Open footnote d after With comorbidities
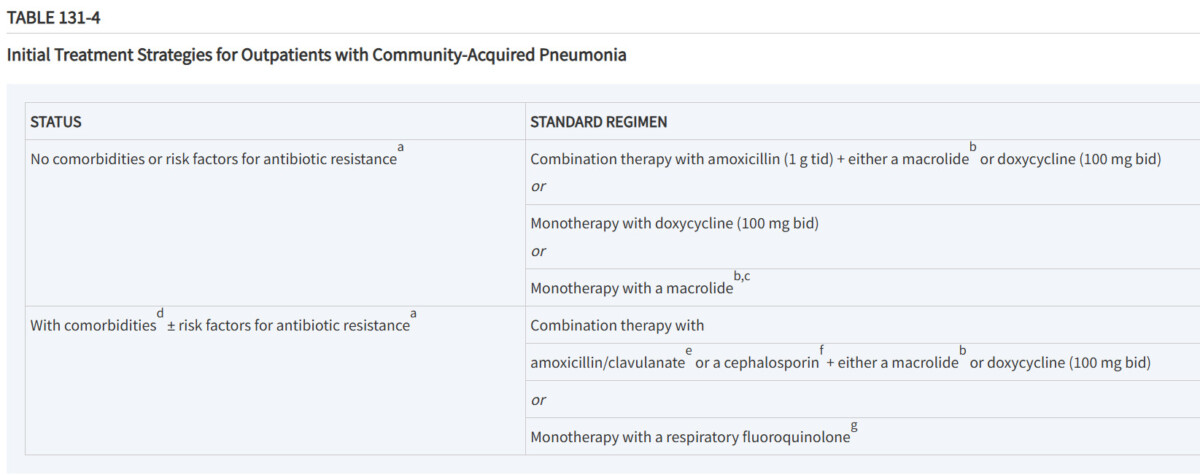This screenshot has width=1200, height=475. click(x=161, y=313)
